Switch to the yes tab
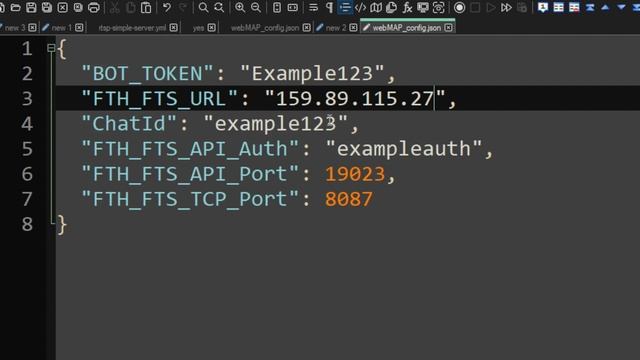640x360 pixels. point(198,28)
